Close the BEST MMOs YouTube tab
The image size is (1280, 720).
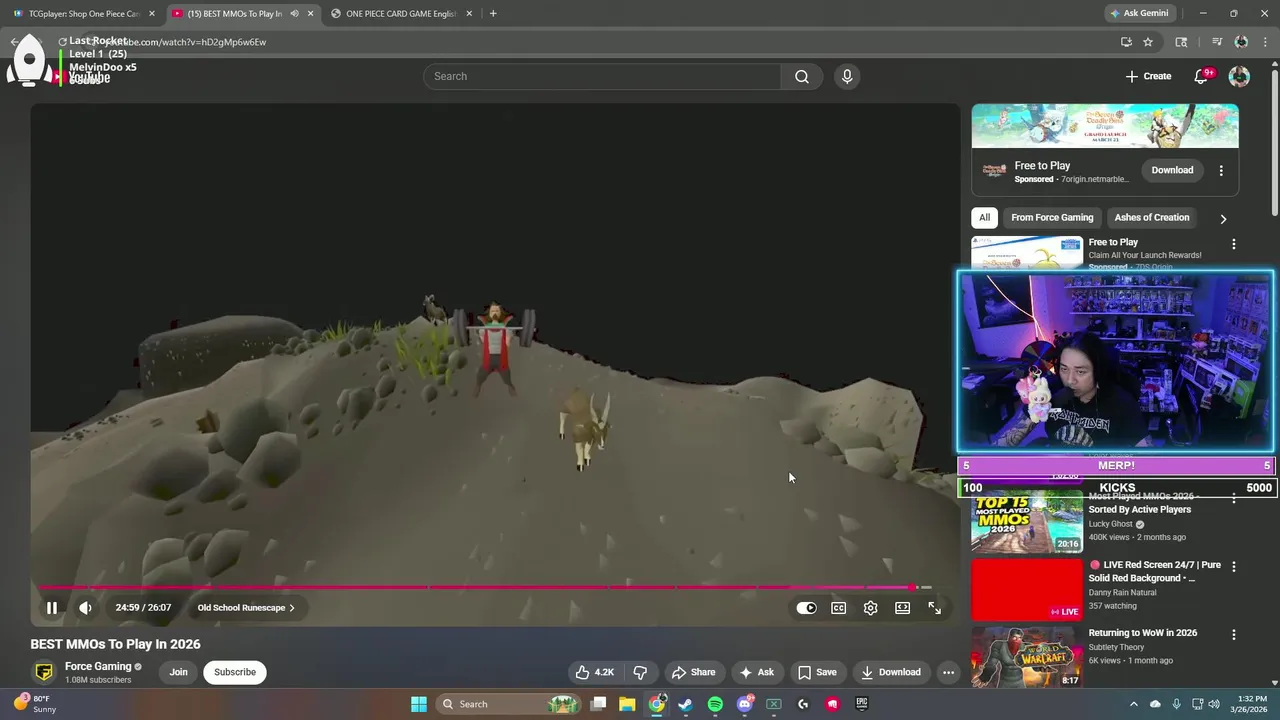tap(311, 14)
